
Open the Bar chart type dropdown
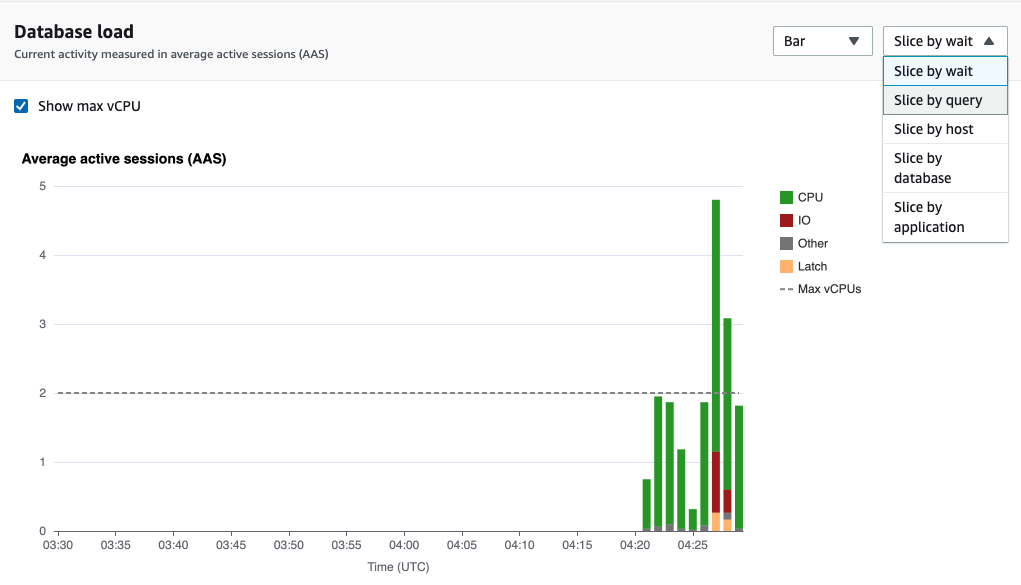click(822, 40)
